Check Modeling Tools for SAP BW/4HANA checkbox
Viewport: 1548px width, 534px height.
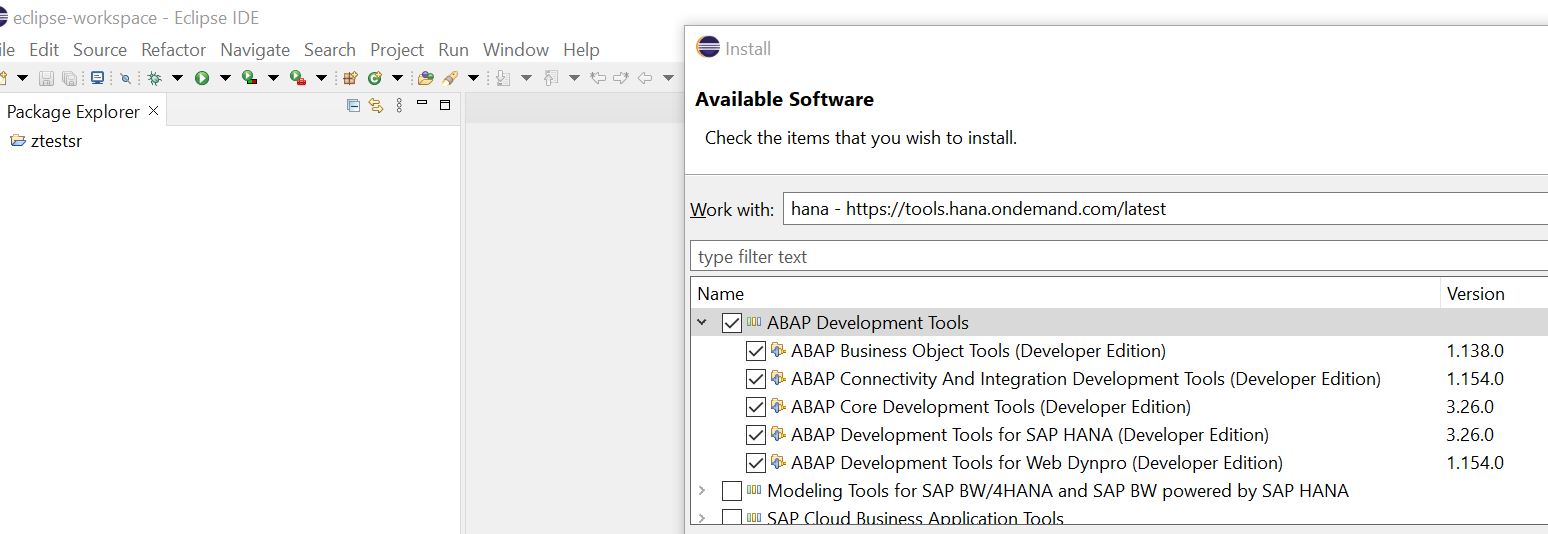tap(731, 491)
